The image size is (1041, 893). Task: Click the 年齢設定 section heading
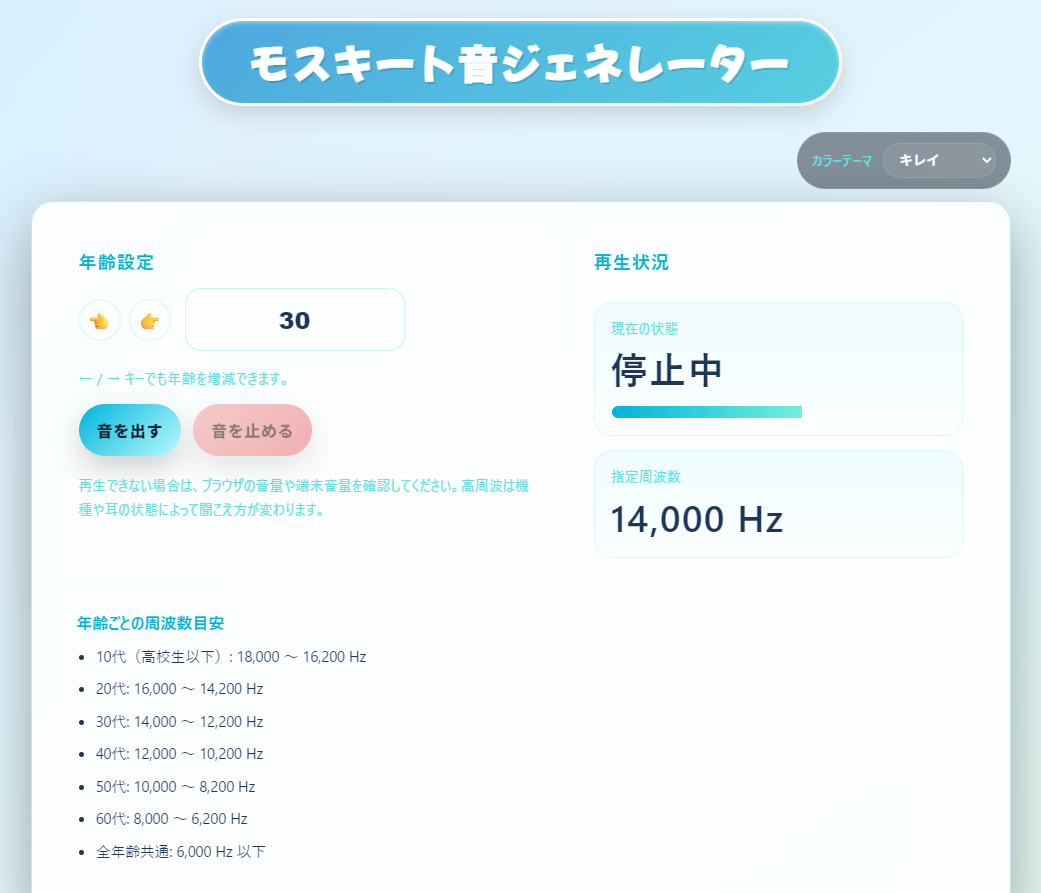[x=116, y=262]
